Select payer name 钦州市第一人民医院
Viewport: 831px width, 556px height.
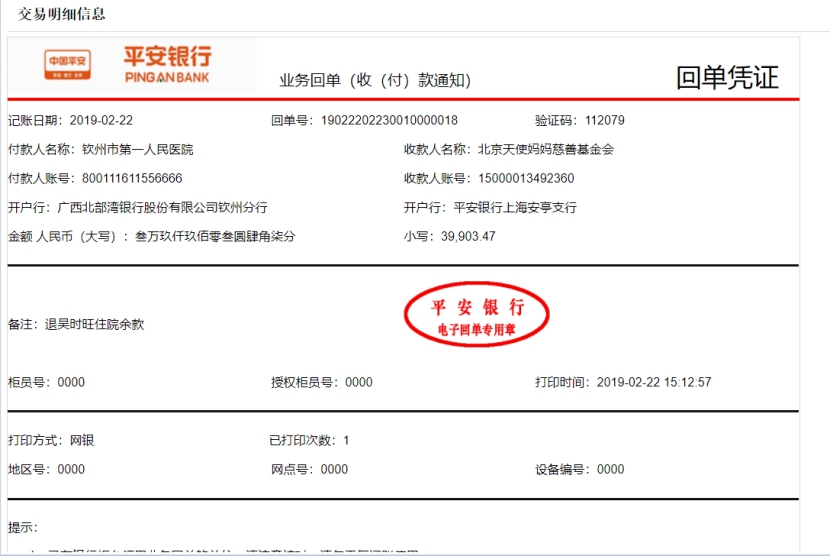point(138,149)
